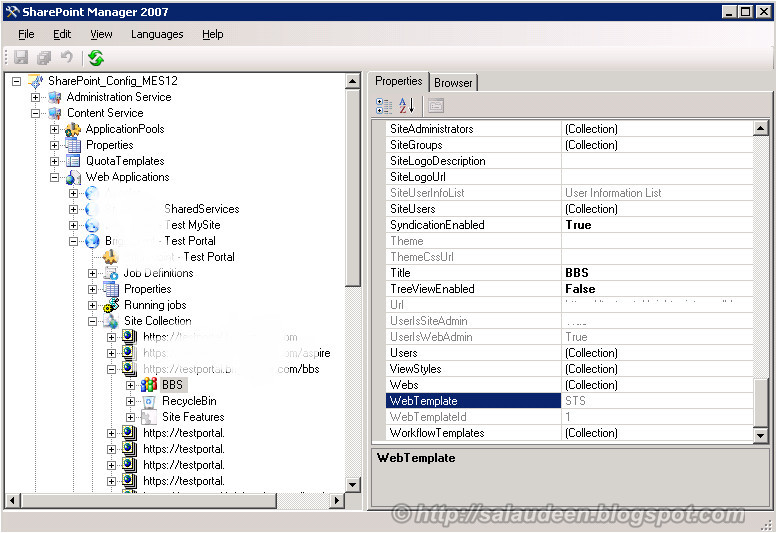Viewport: 776px width, 533px height.
Task: Select the RecycleBin icon
Action: [x=149, y=401]
